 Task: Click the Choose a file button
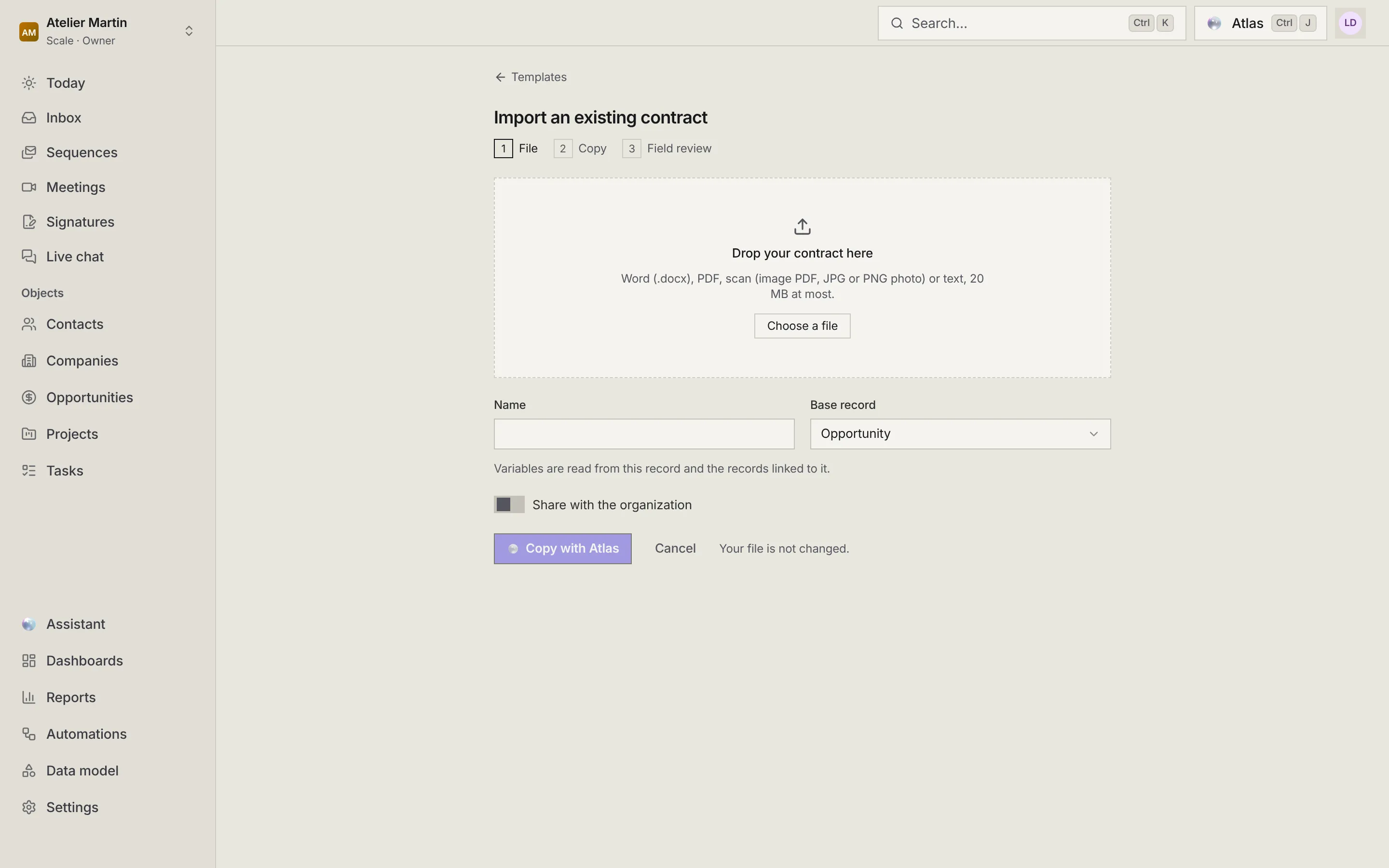[803, 326]
